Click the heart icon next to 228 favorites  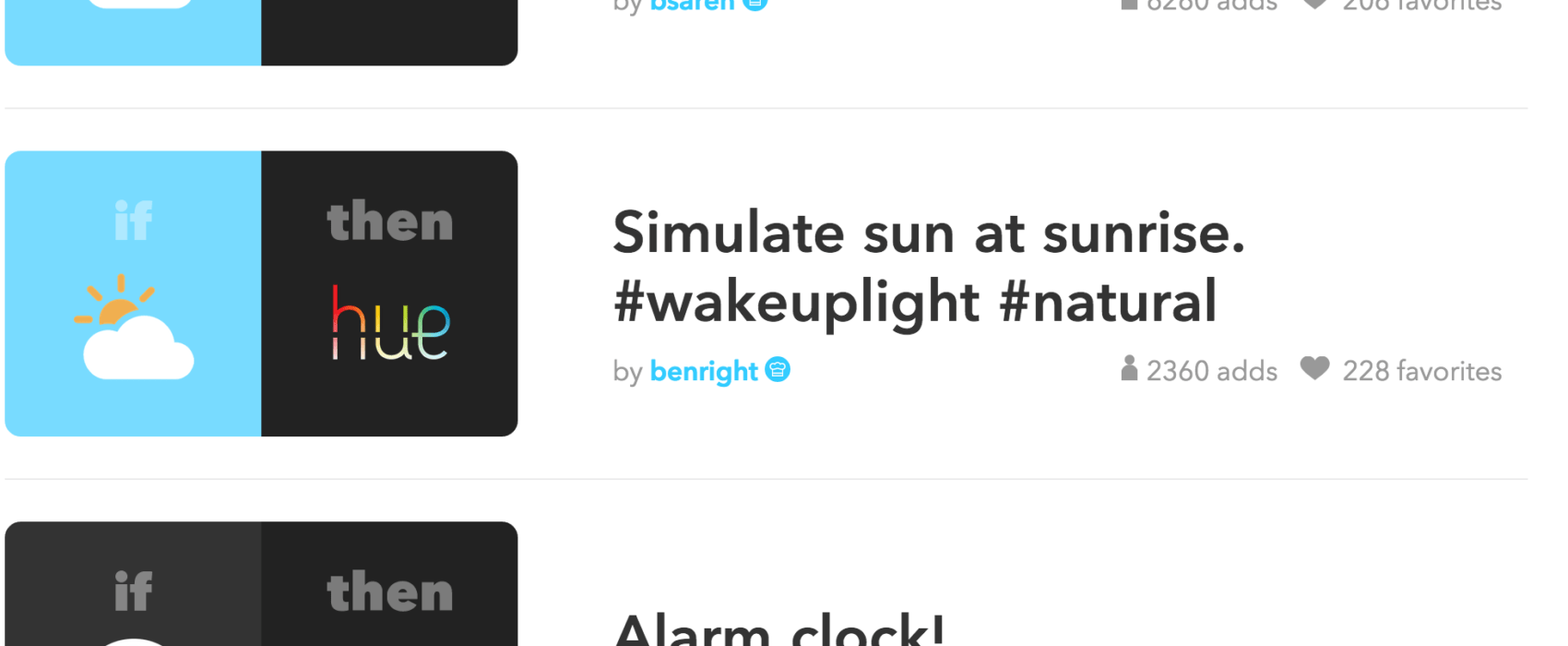[1315, 368]
